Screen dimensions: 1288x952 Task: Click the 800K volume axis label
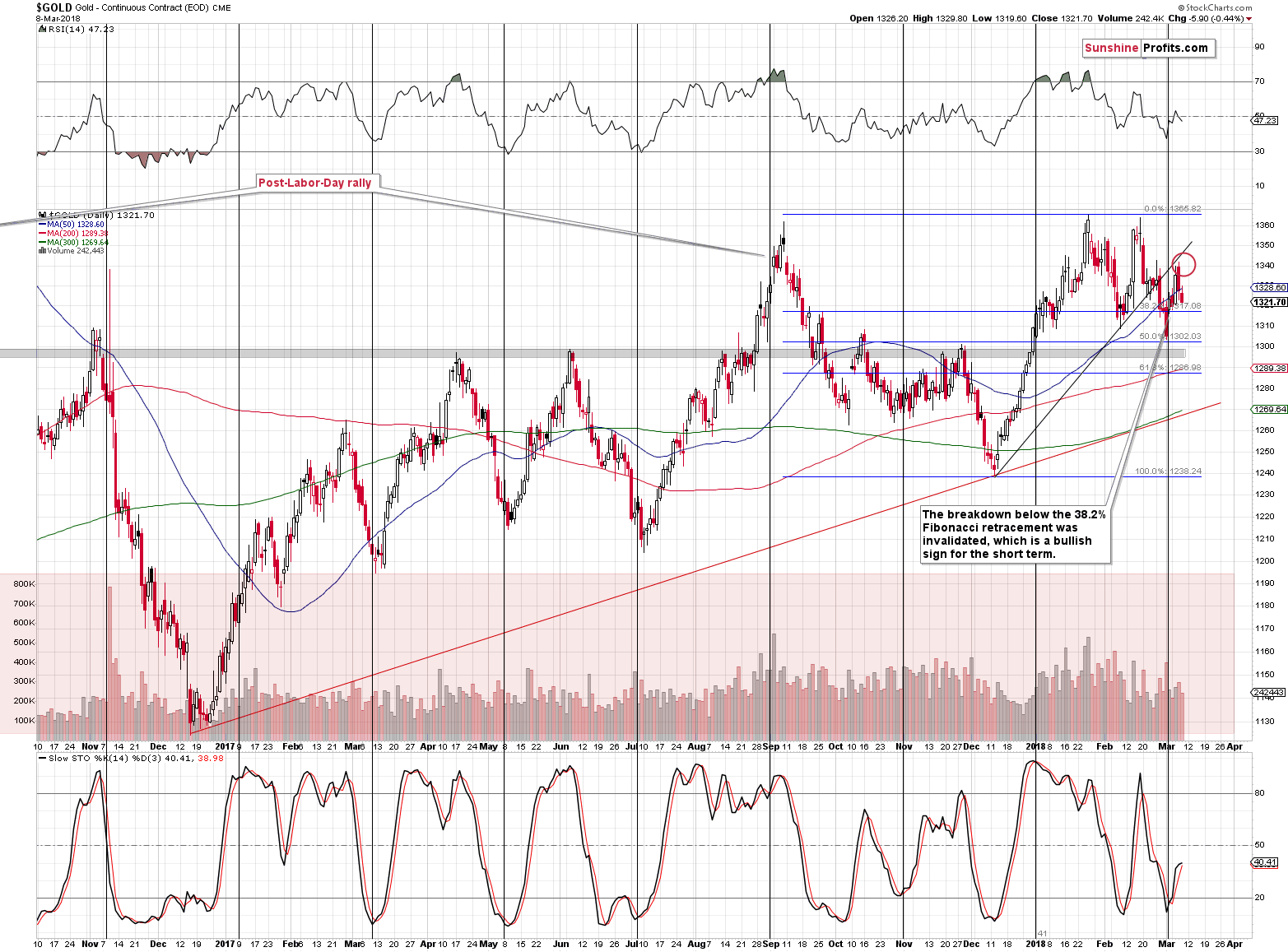[x=24, y=583]
